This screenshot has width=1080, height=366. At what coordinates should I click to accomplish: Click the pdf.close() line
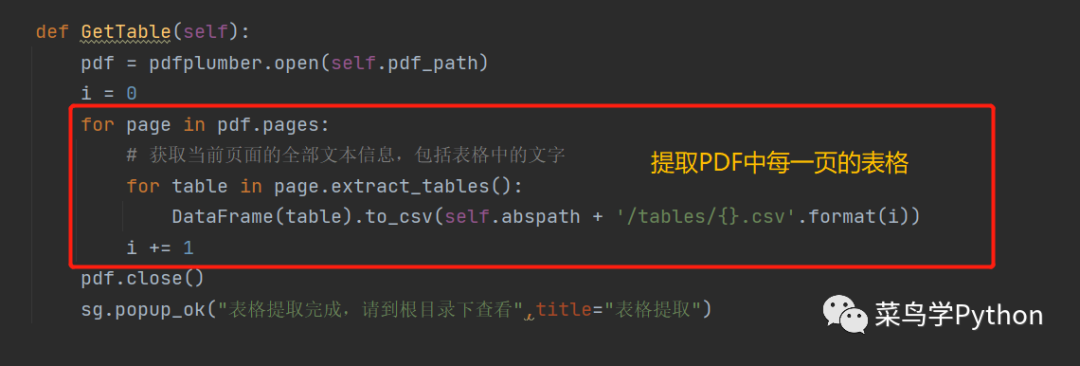tap(143, 278)
